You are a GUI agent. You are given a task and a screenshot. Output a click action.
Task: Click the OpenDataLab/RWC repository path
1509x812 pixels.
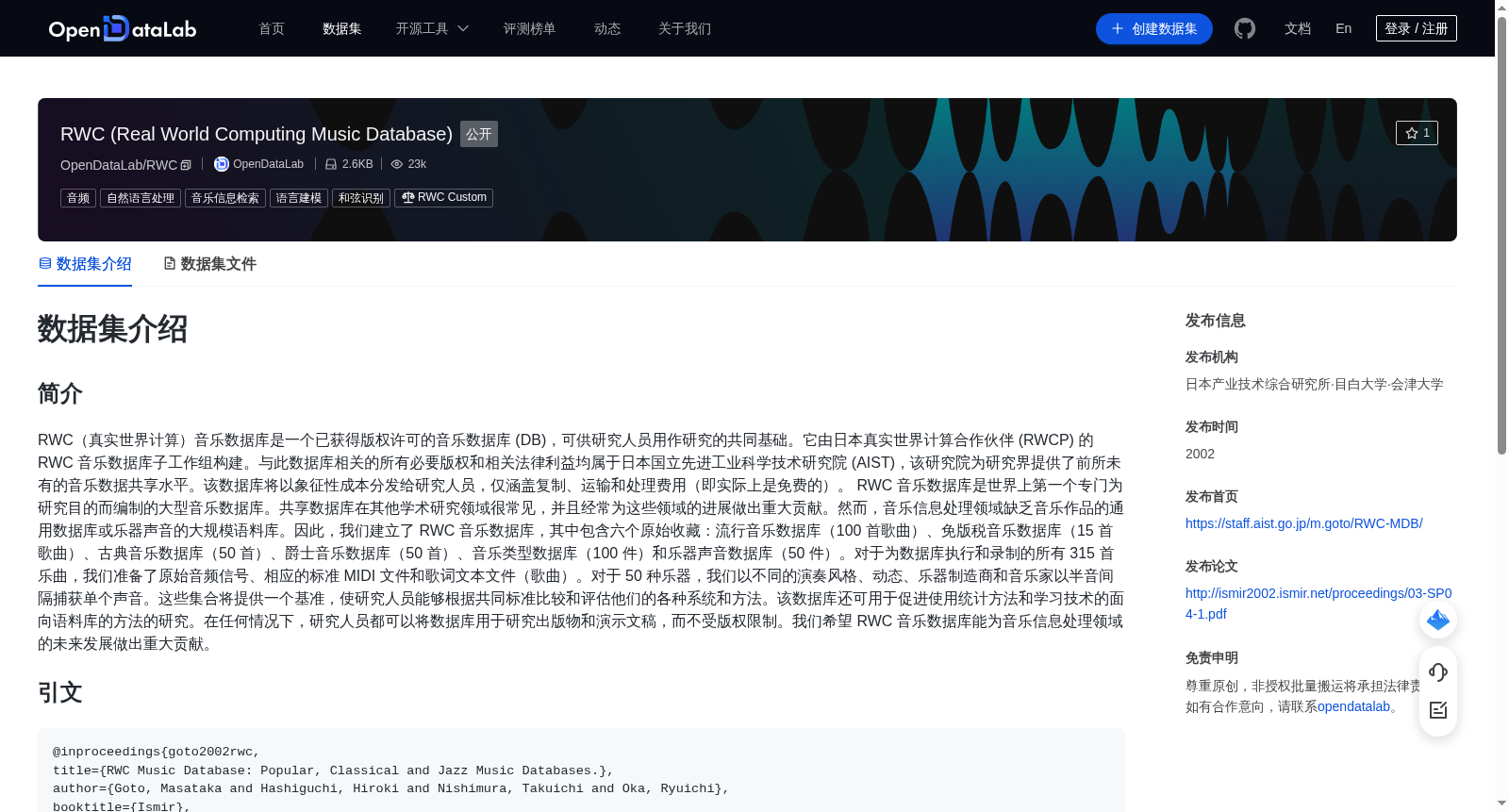pyautogui.click(x=119, y=165)
